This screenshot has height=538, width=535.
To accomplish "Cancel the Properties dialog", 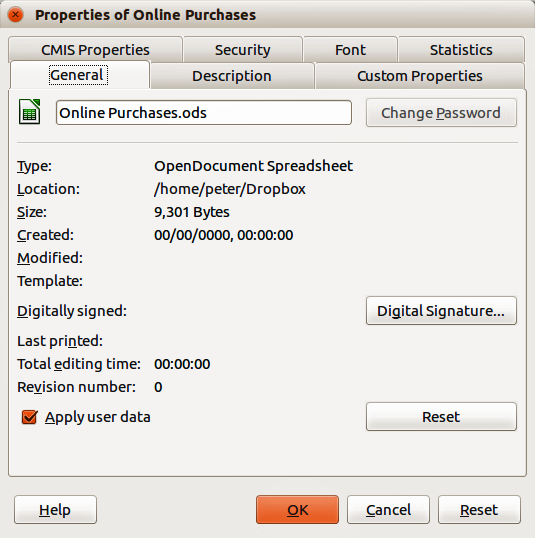I will click(388, 510).
